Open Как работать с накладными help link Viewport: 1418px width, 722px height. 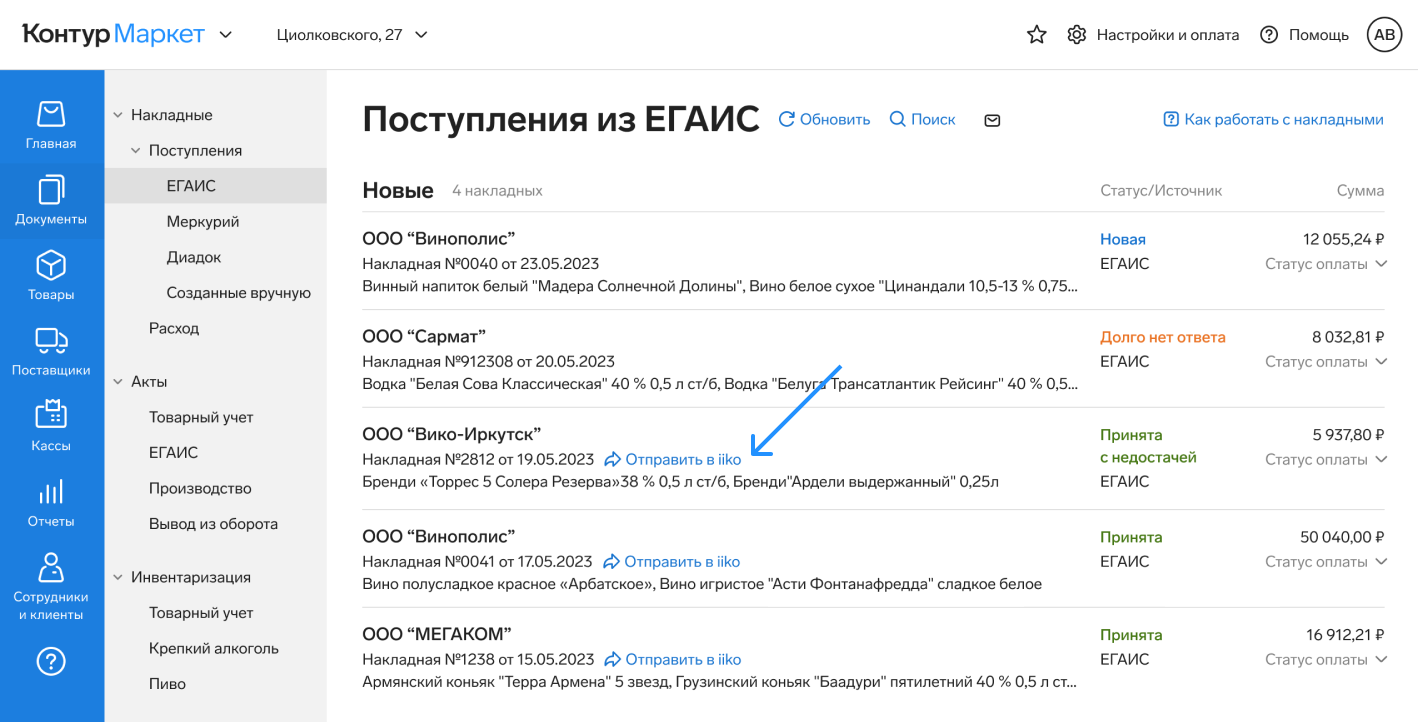[1273, 119]
